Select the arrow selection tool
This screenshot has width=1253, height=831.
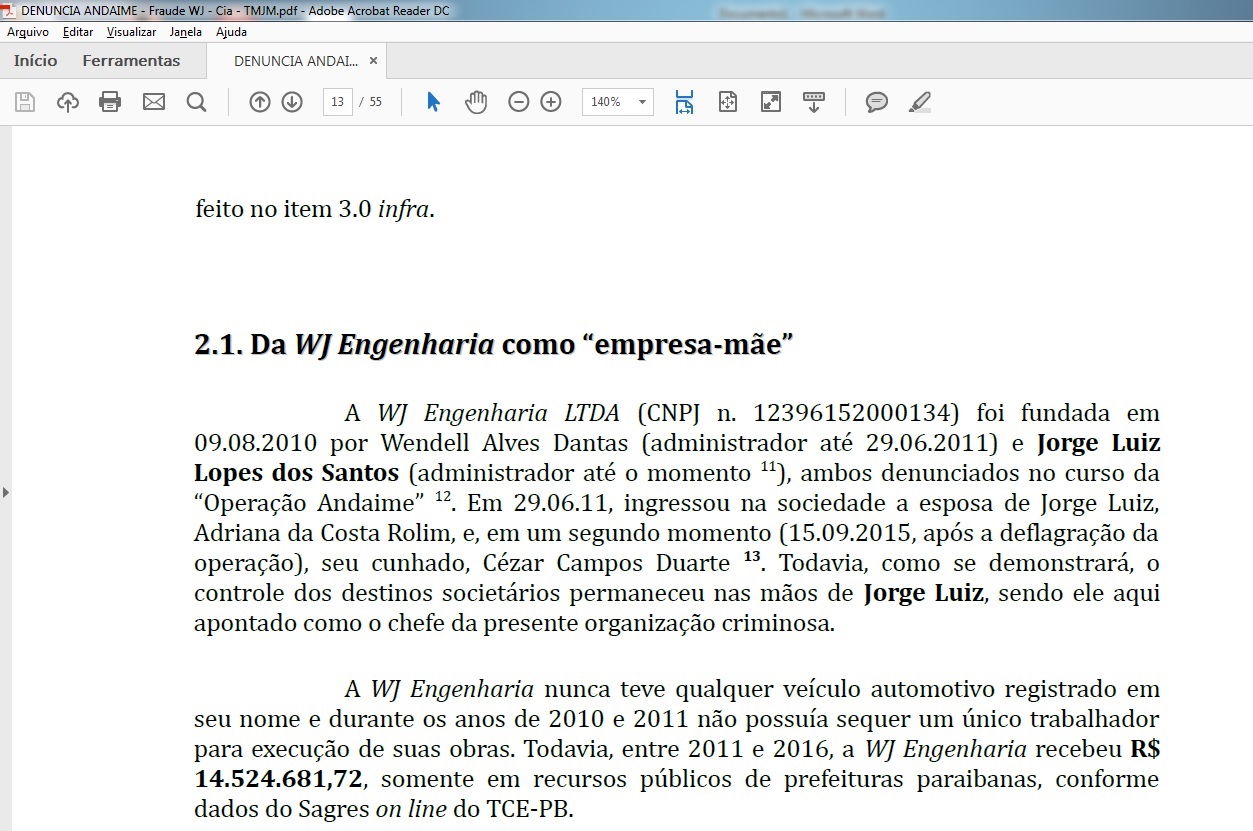tap(433, 102)
